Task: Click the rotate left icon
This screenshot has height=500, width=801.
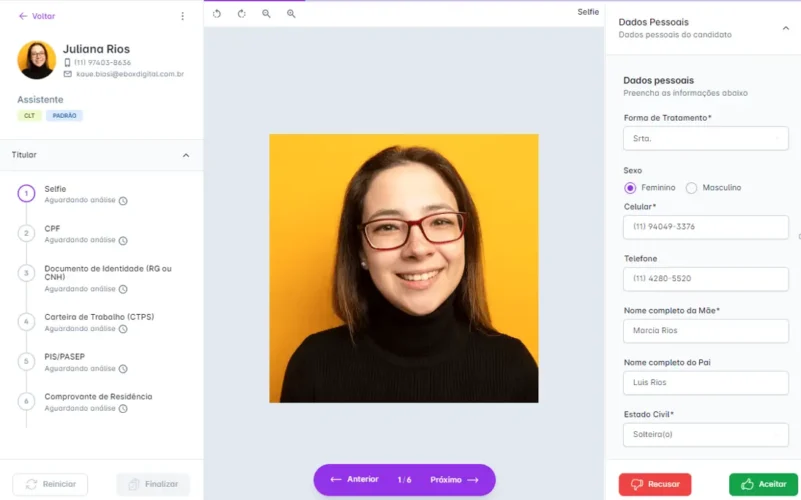Action: point(217,14)
